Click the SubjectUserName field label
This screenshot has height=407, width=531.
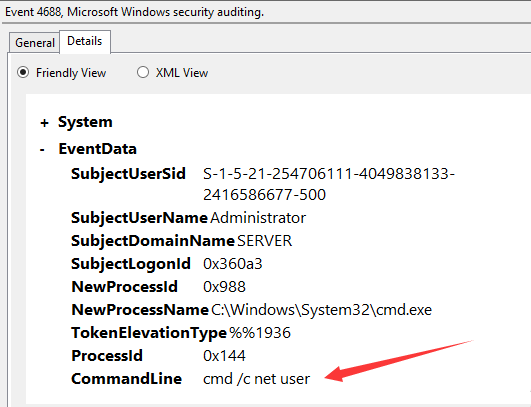tap(139, 218)
